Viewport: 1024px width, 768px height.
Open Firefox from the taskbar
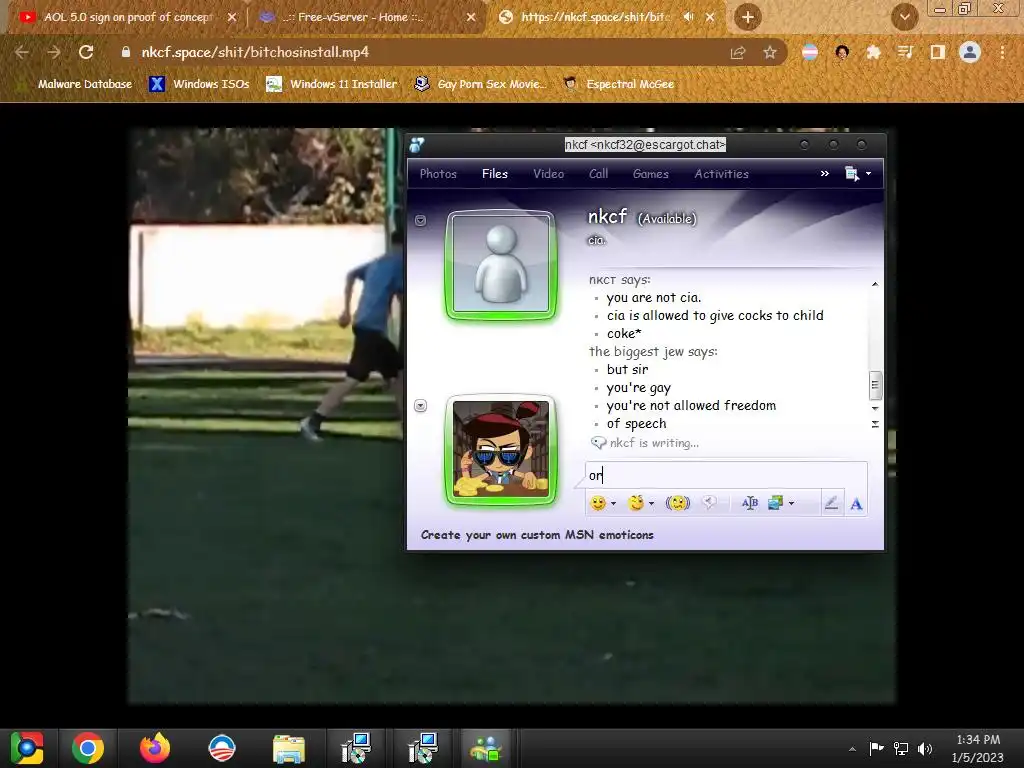pos(155,748)
